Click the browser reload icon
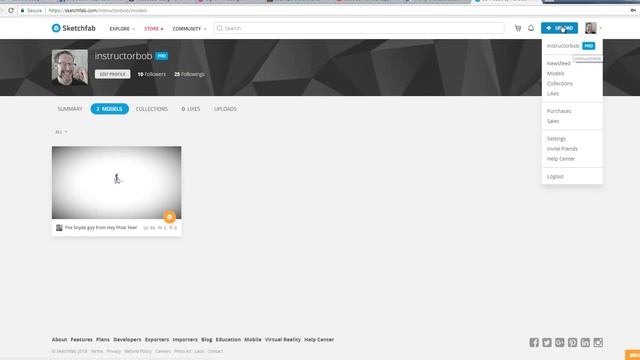Viewport: 640px width, 360px height. point(11,11)
